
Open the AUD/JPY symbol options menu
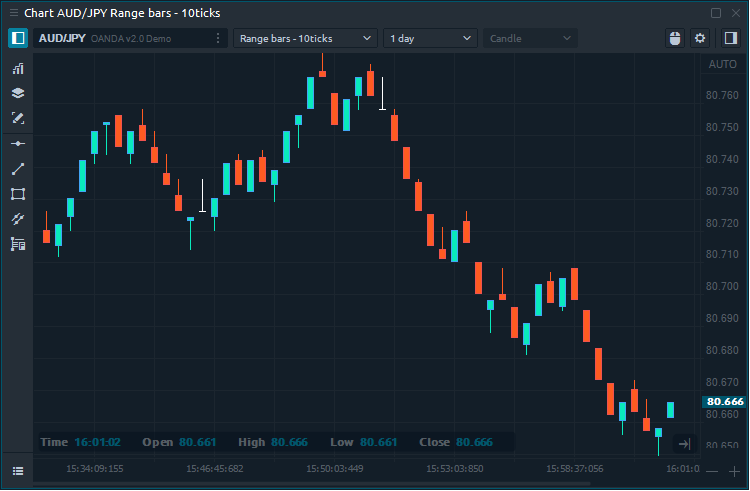(218, 38)
